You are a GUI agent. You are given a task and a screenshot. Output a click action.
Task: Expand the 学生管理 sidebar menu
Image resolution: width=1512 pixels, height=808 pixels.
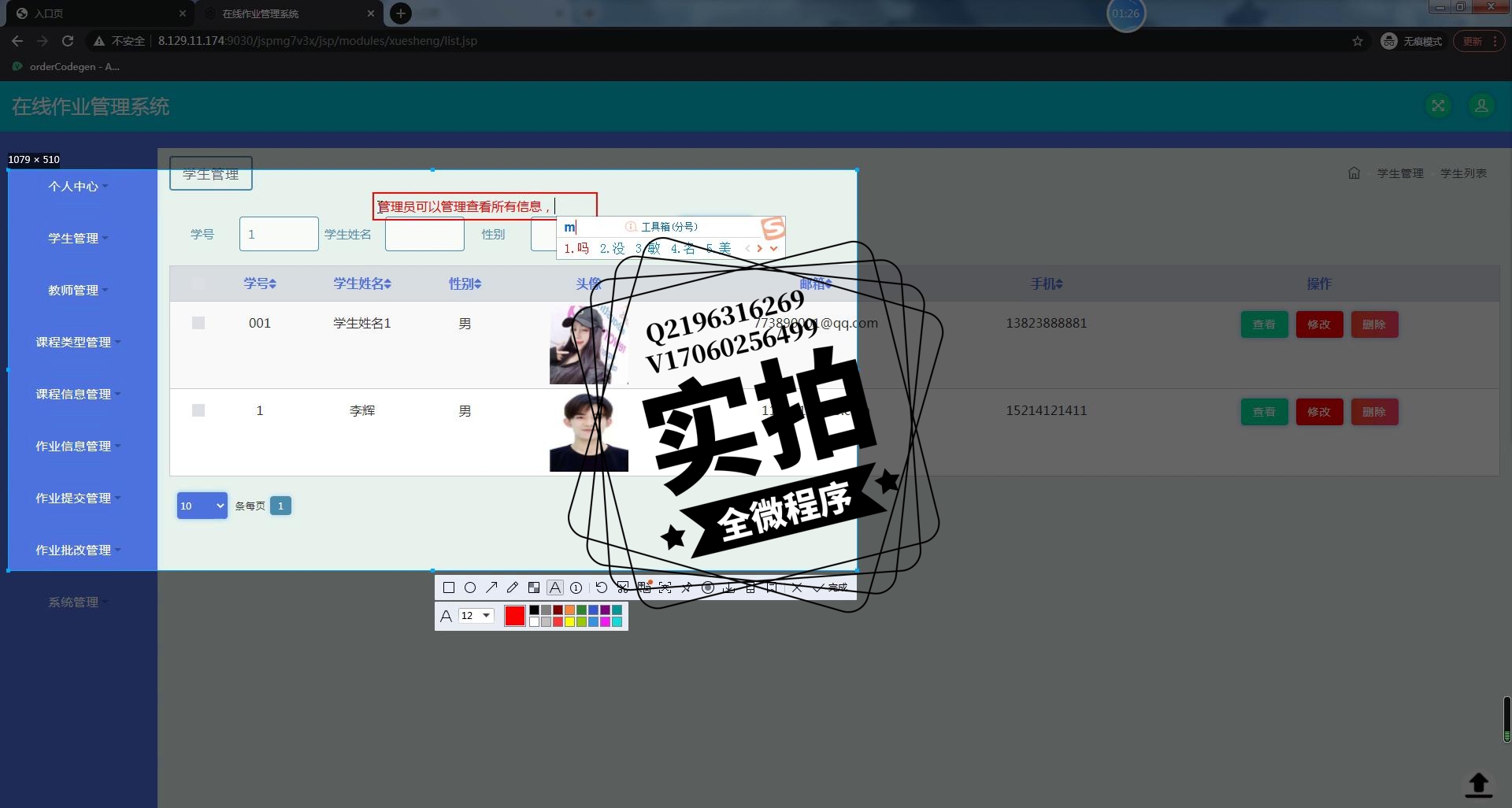(x=78, y=239)
